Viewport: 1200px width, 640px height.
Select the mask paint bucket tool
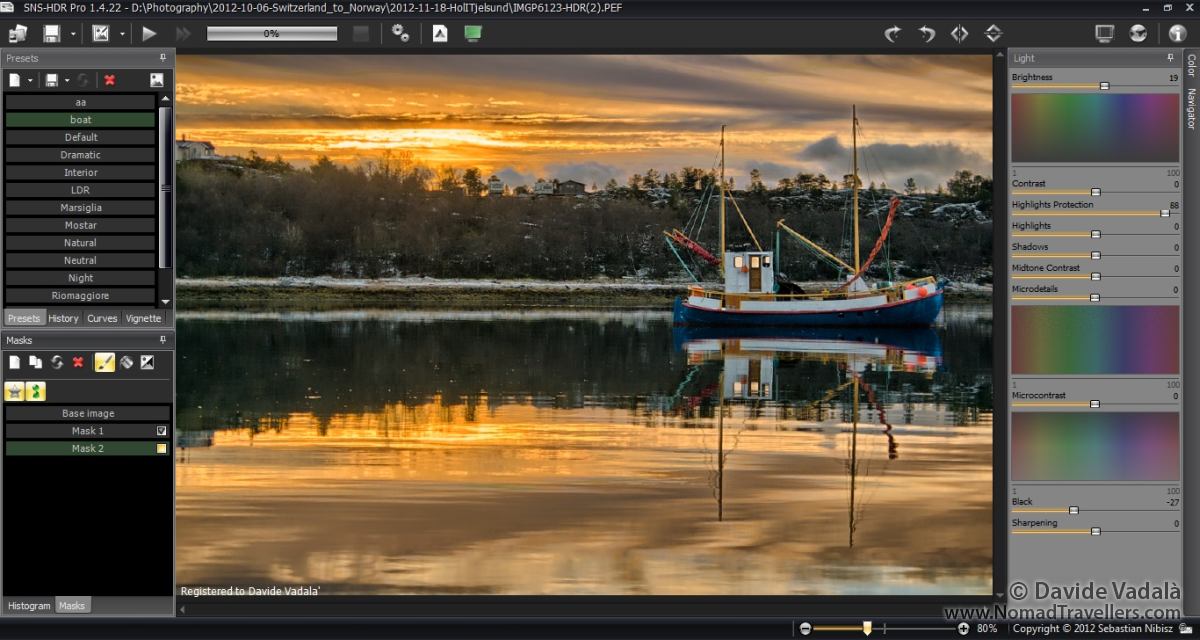tap(126, 362)
